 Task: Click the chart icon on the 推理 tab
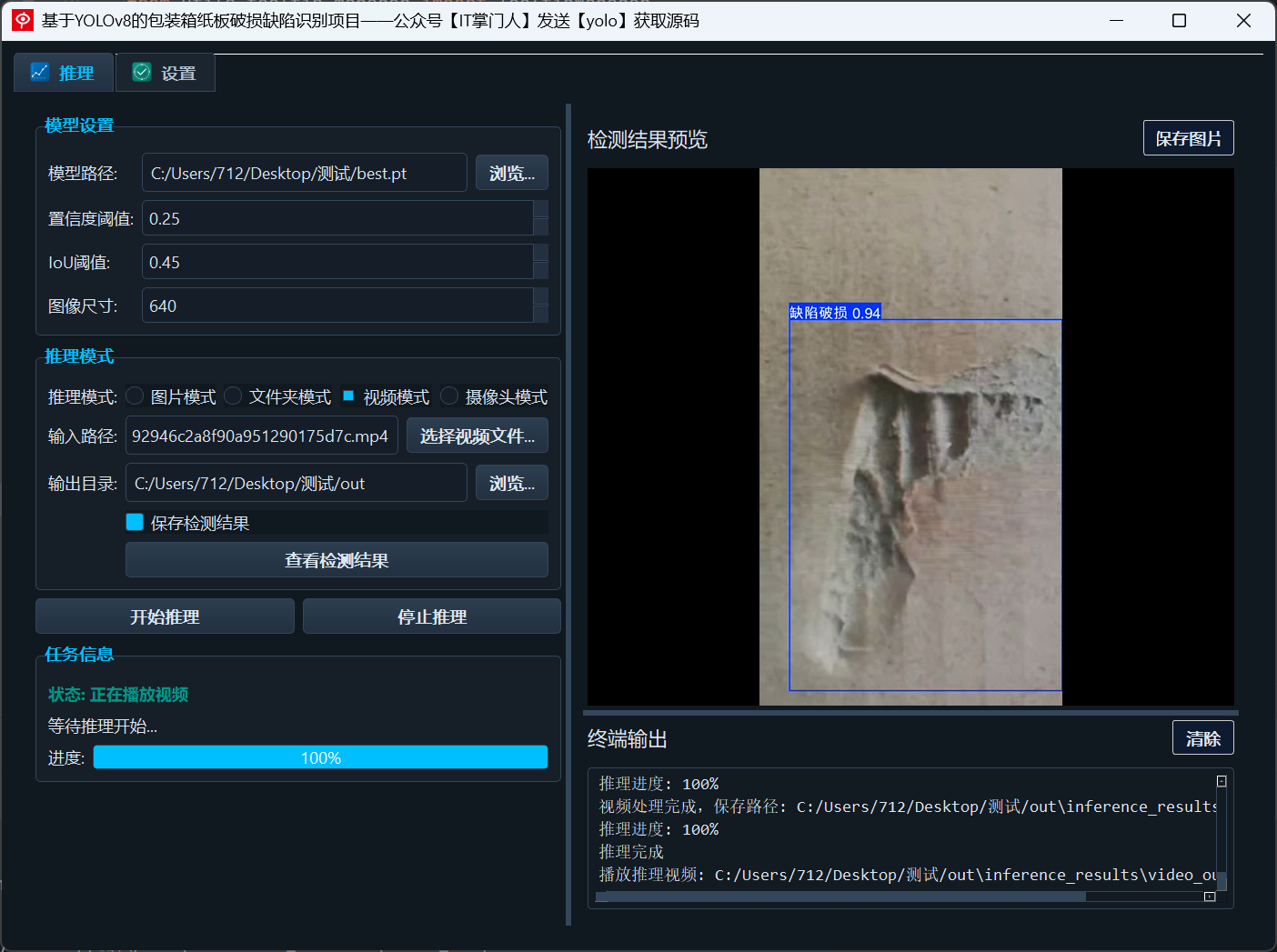(x=39, y=72)
